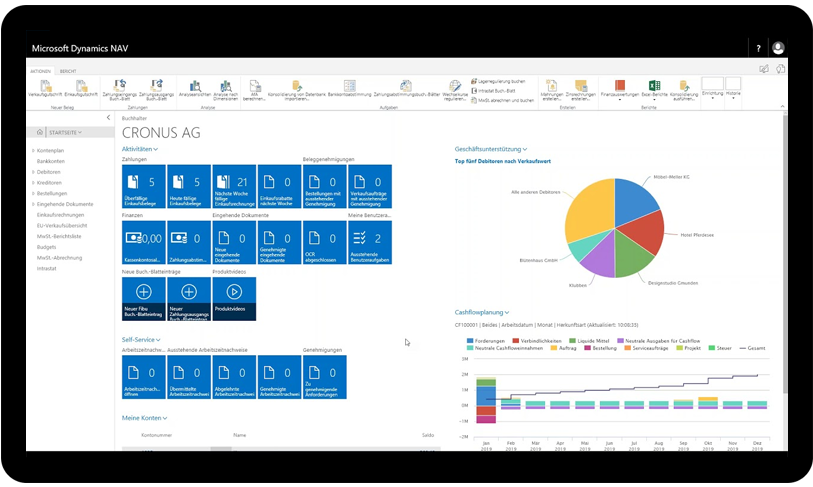Open Zu genehmigende Anforderungen tile
This screenshot has width=813, height=487.
tap(325, 377)
